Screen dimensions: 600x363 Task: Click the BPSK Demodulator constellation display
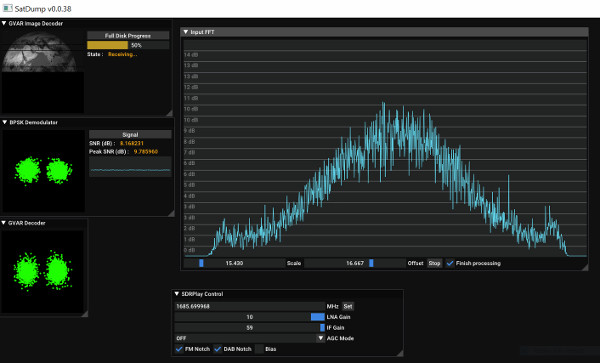44,171
